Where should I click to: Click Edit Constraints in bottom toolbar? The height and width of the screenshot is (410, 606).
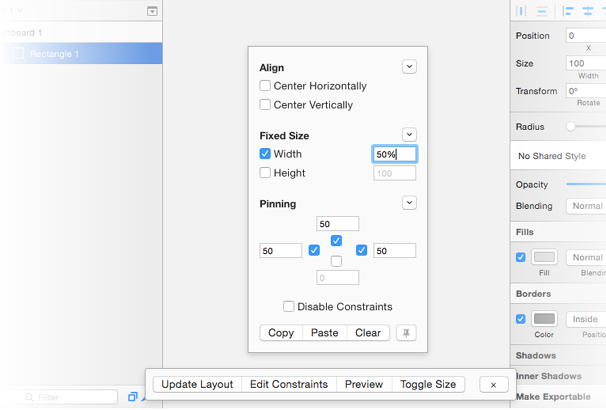[288, 385]
